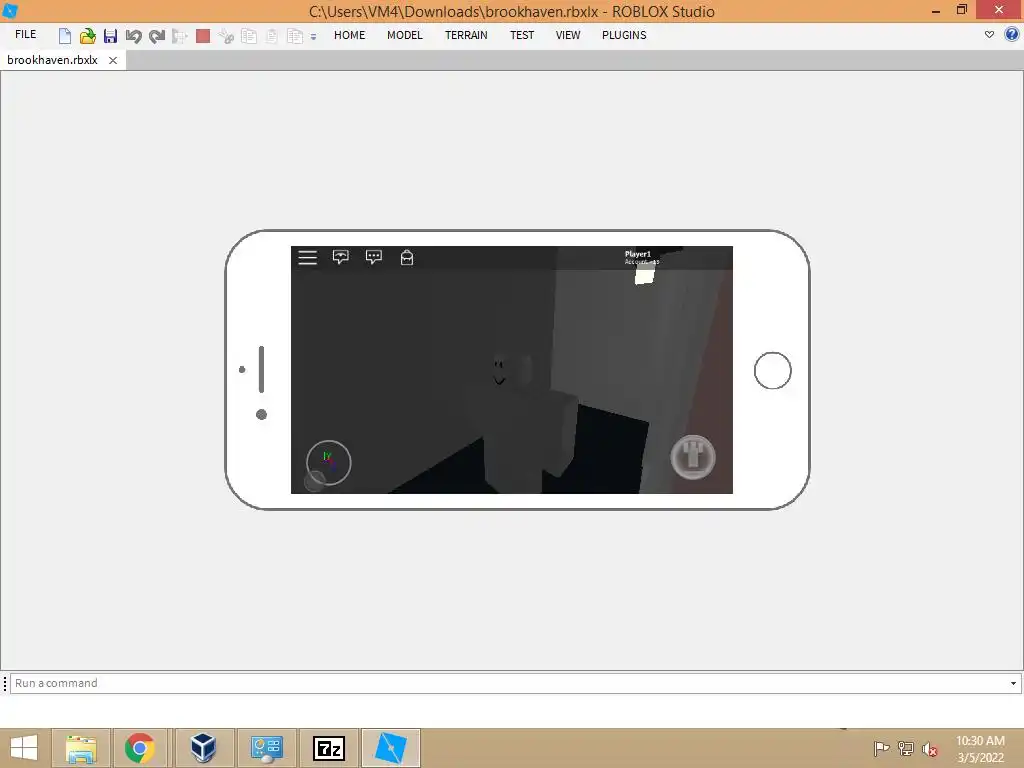The width and height of the screenshot is (1024, 768).
Task: Expand the command bar history dropdown
Action: (x=1014, y=683)
